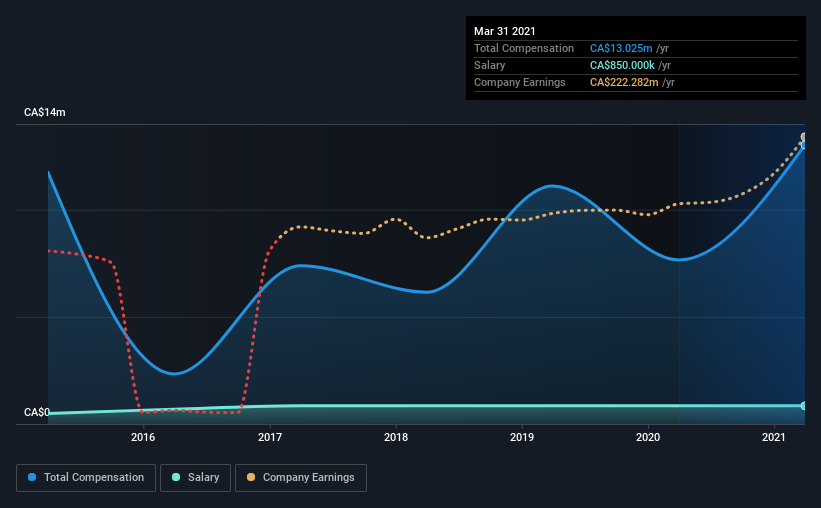Viewport: 821px width, 508px height.
Task: Click the Mar 31 2021 tooltip date
Action: [x=505, y=31]
